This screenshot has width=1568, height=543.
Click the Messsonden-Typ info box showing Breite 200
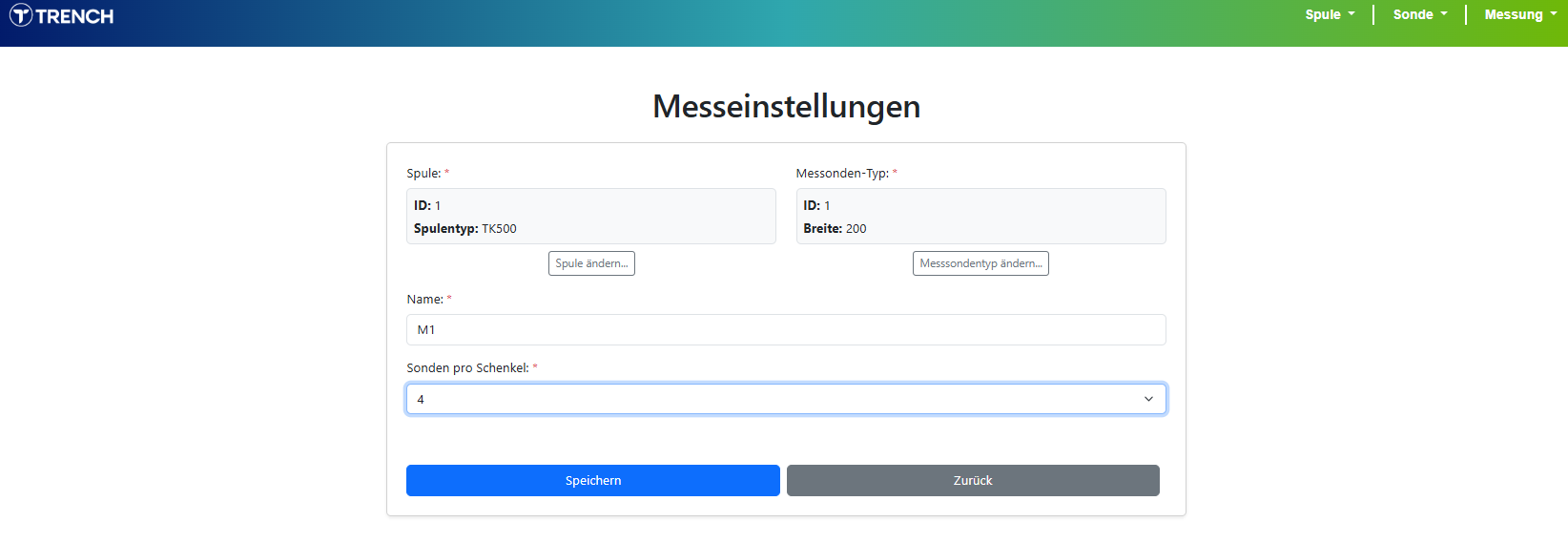(980, 217)
